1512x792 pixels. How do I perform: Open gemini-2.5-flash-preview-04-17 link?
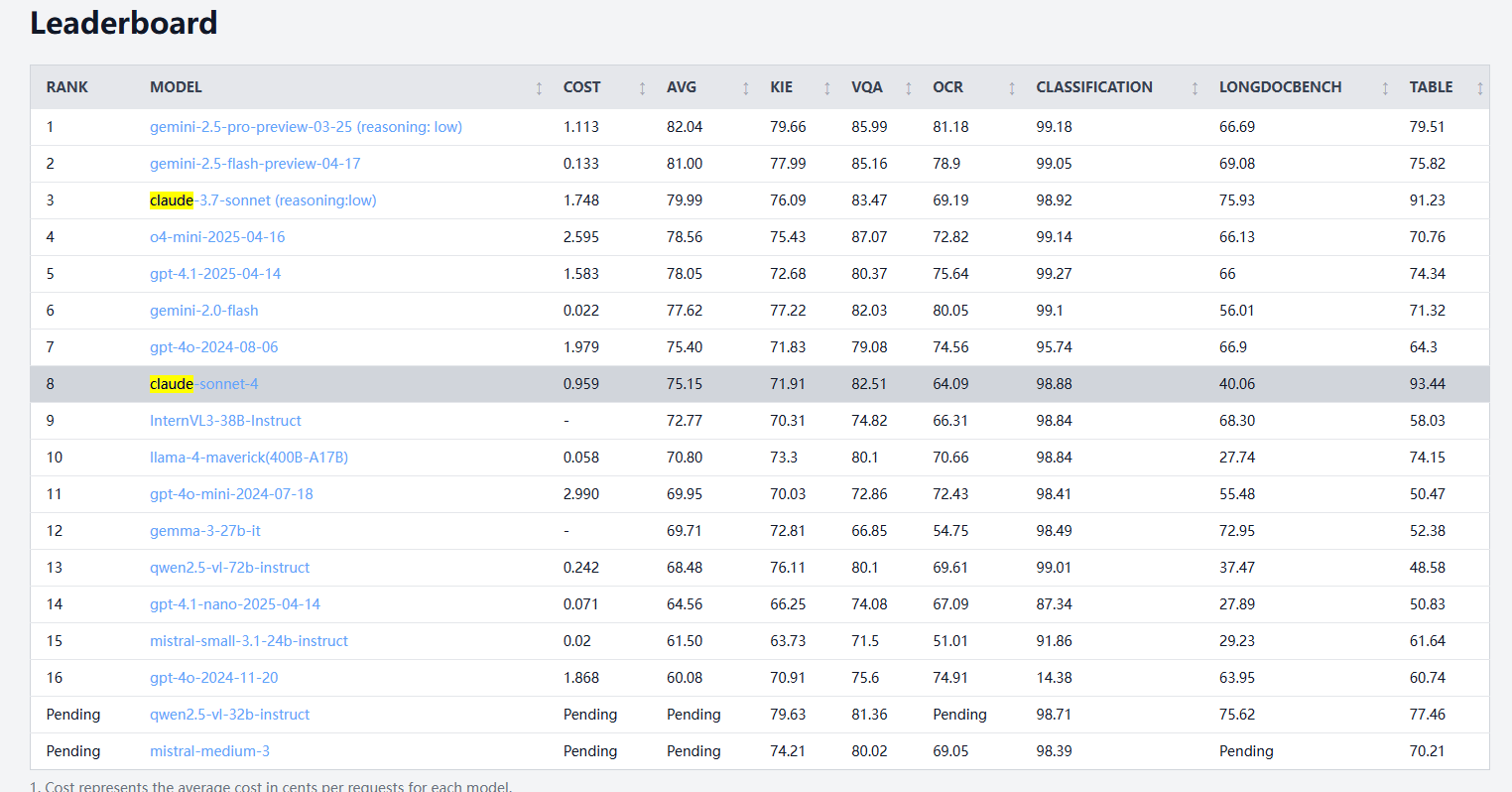[x=255, y=164]
